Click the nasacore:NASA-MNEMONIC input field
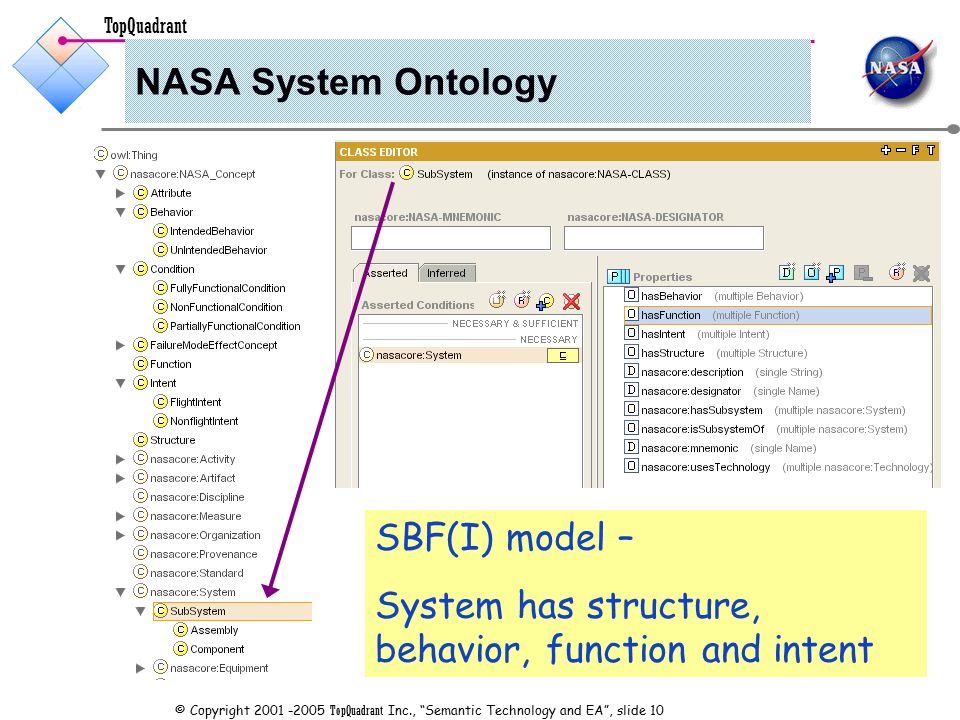 click(x=451, y=238)
